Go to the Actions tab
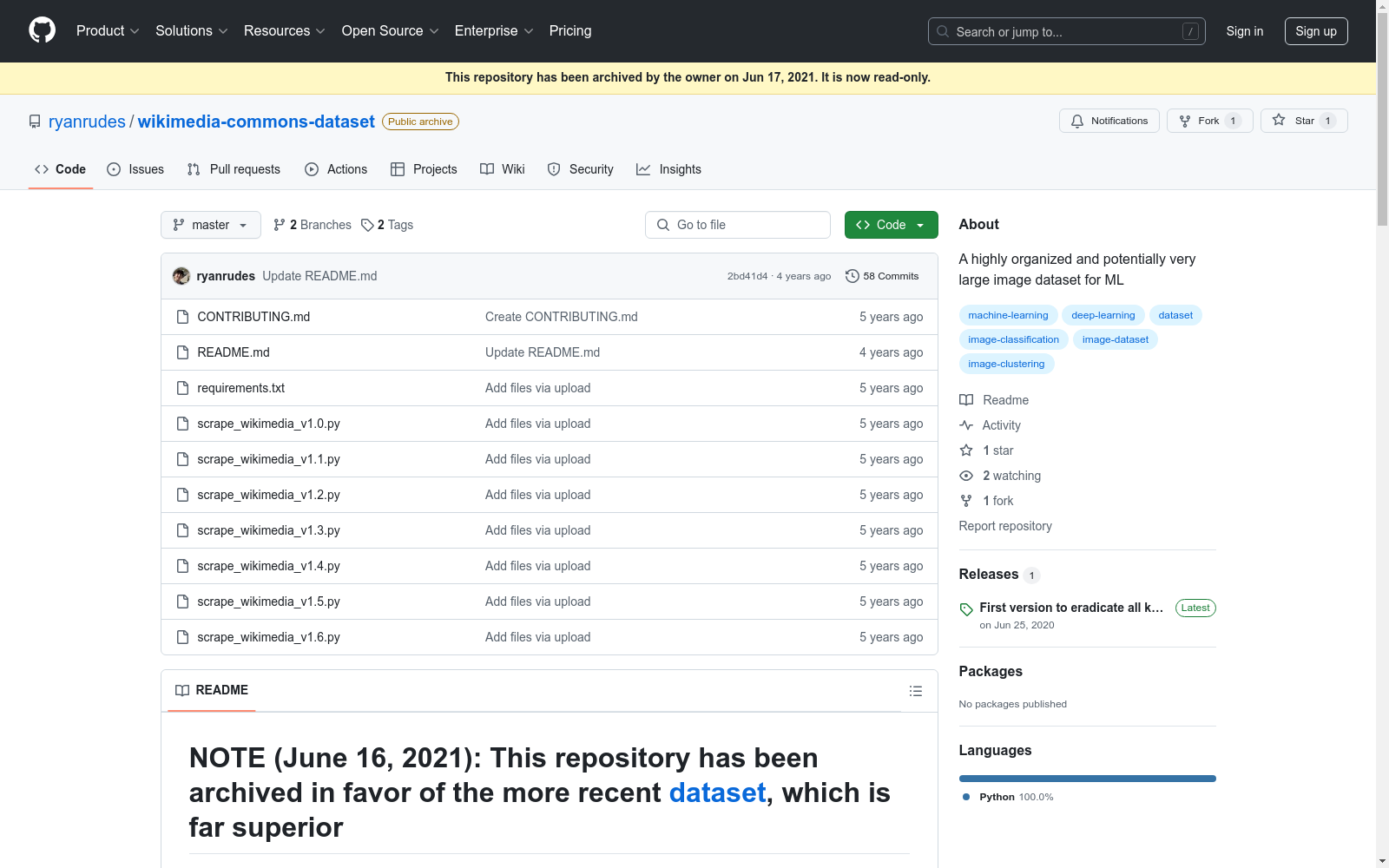The height and width of the screenshot is (868, 1389). pyautogui.click(x=336, y=169)
